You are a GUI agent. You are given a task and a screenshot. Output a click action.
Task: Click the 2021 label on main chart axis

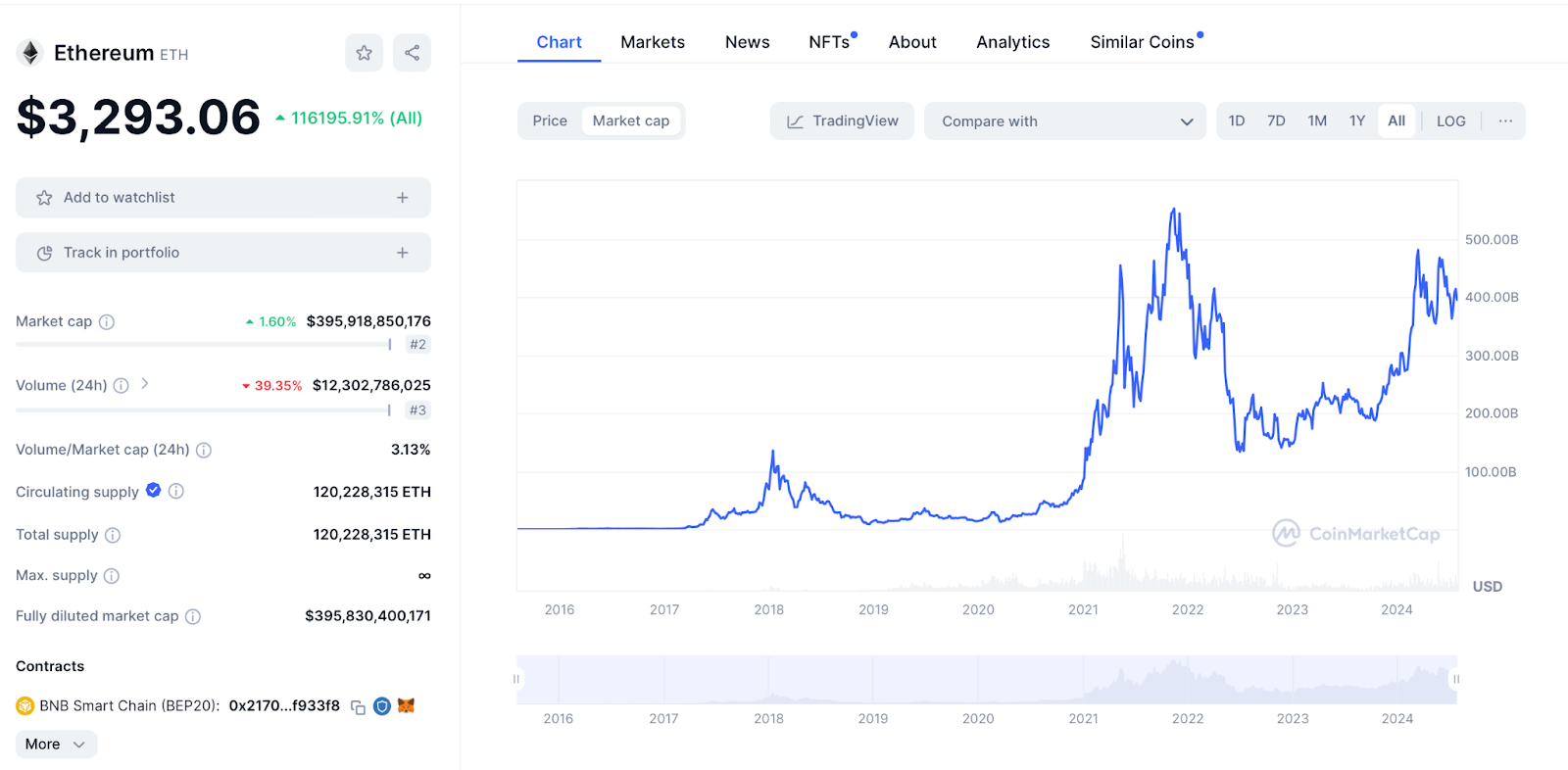(x=1083, y=610)
